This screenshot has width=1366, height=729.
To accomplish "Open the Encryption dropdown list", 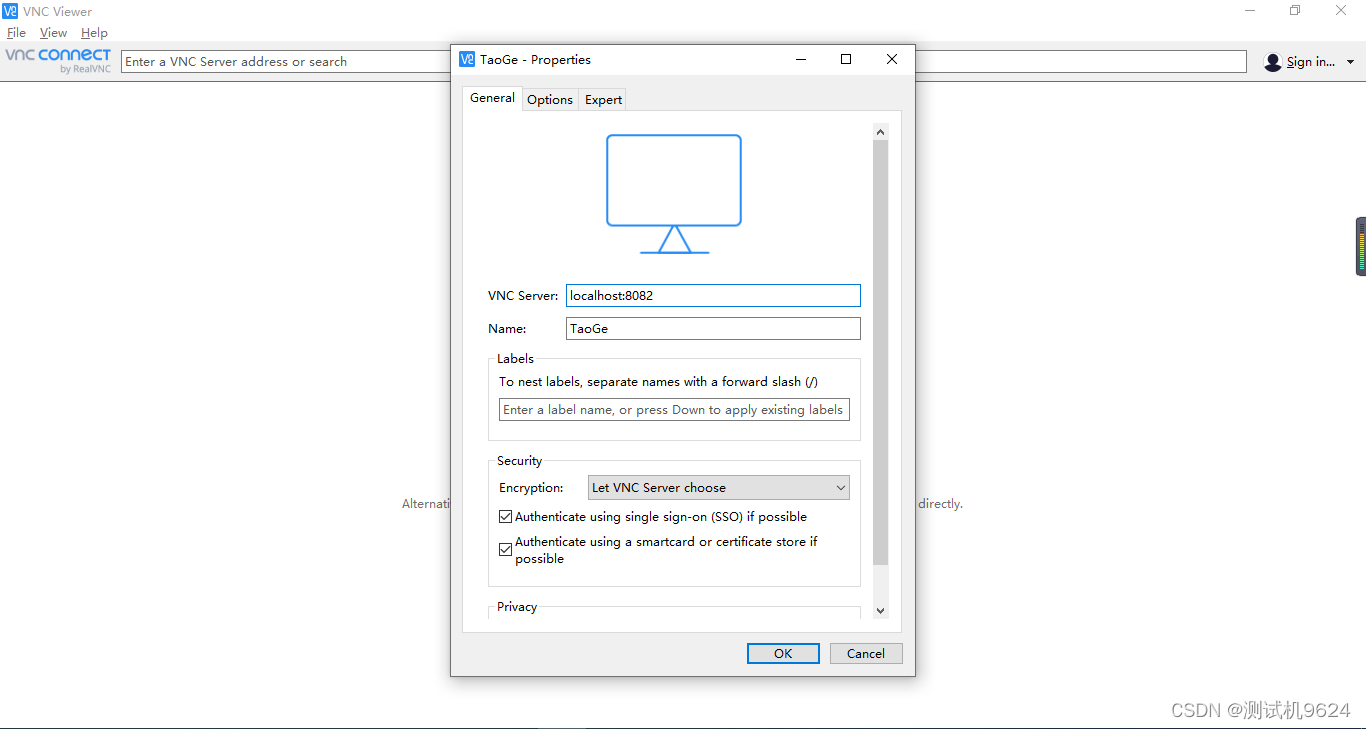I will point(718,488).
